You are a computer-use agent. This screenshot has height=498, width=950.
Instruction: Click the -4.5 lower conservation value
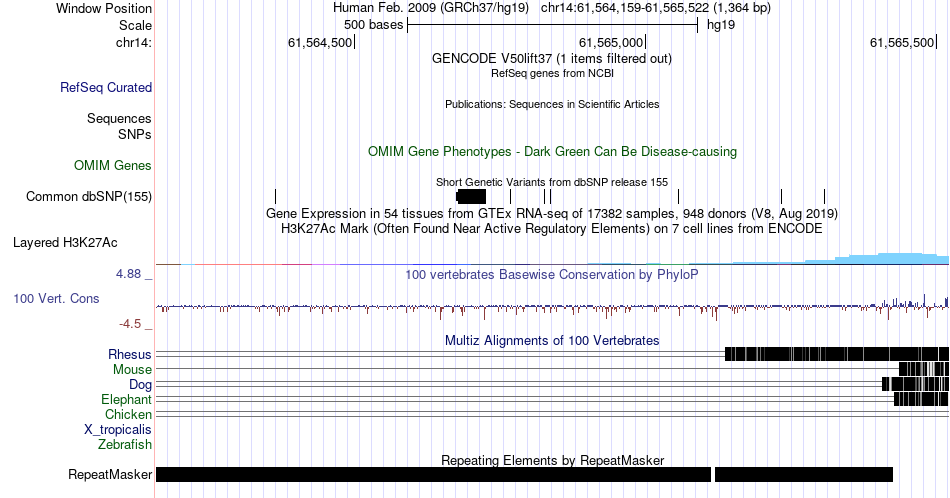coord(130,324)
